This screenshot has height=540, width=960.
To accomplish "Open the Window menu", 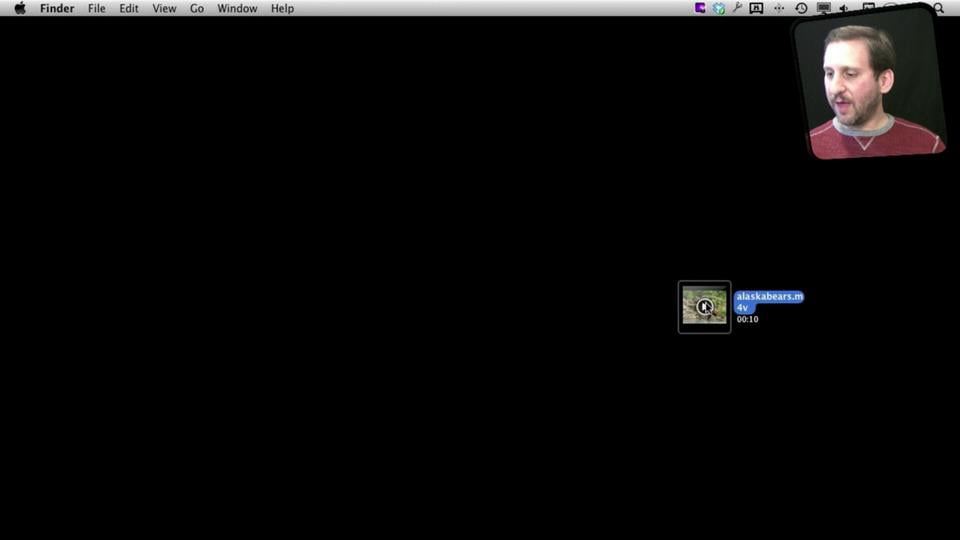I will [237, 9].
